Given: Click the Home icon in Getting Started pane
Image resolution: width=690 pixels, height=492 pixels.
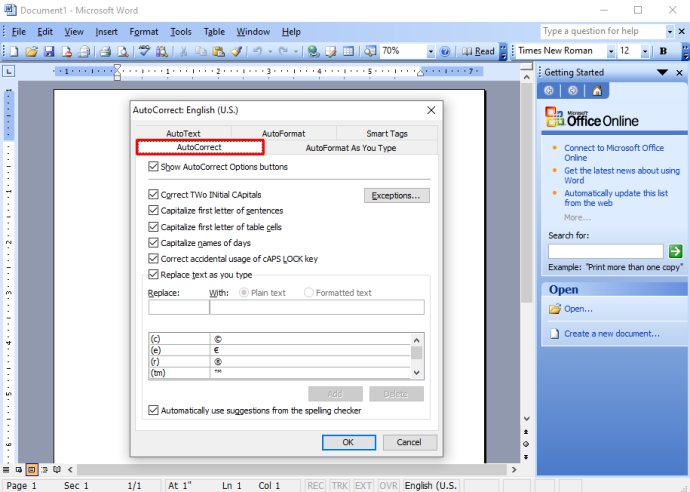Looking at the screenshot, I should tap(597, 91).
